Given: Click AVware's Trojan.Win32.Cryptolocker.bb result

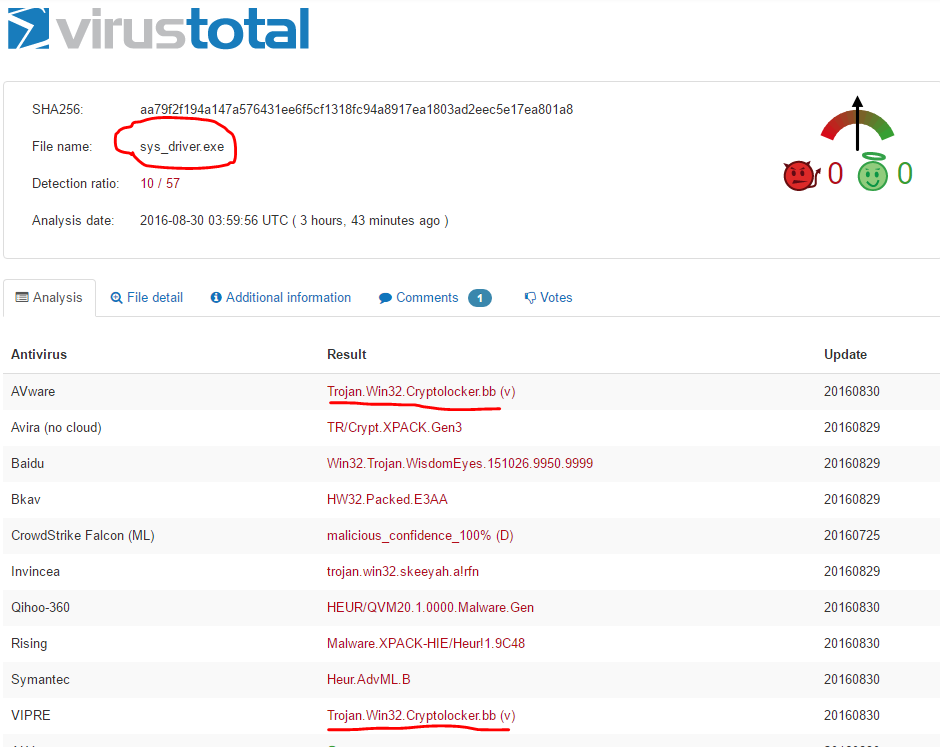Looking at the screenshot, I should [421, 391].
